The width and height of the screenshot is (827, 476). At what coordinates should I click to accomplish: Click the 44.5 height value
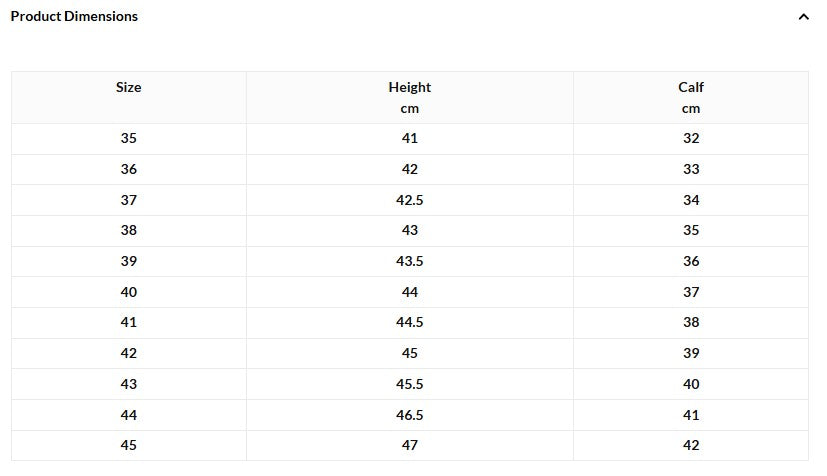[x=410, y=323]
